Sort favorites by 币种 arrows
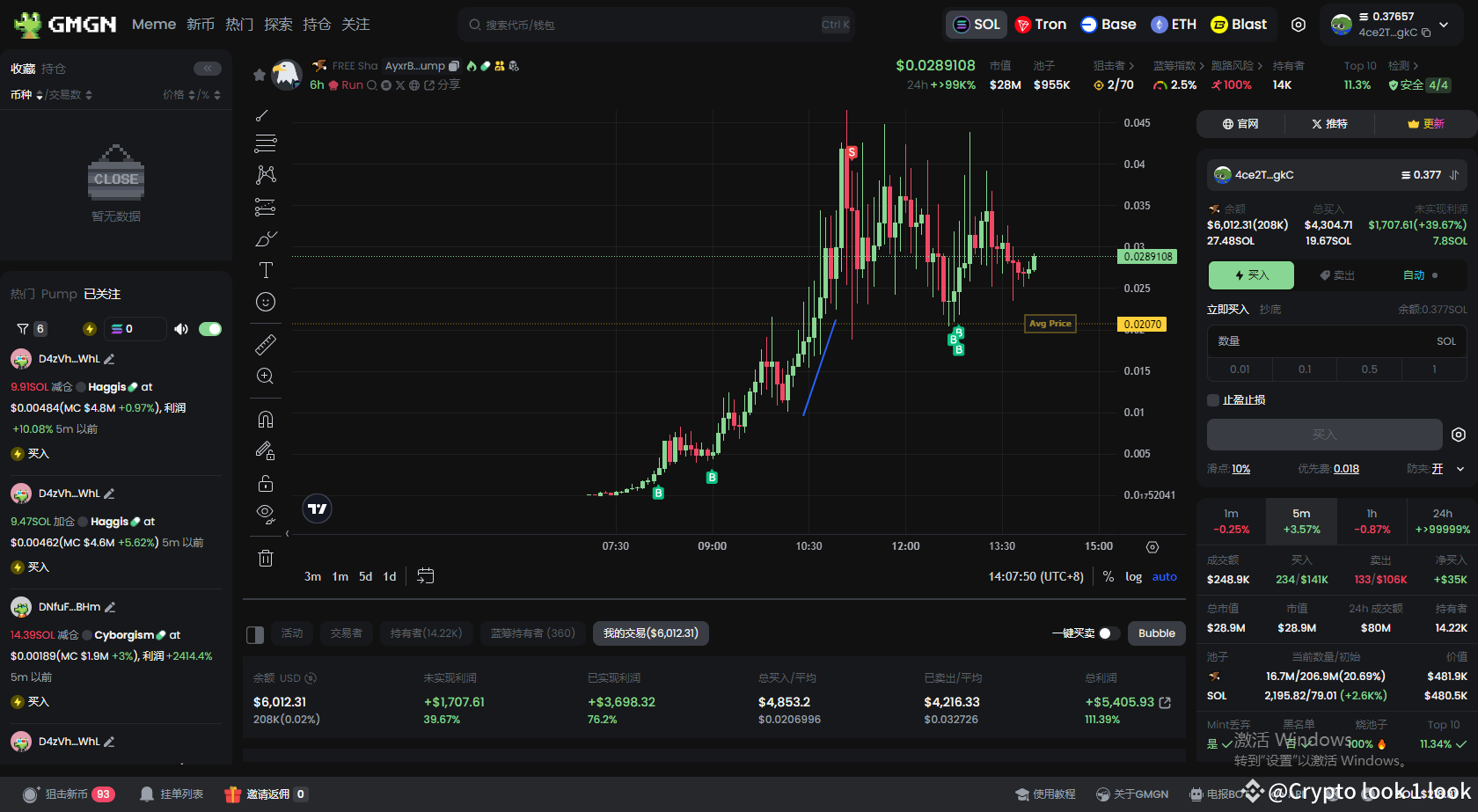The width and height of the screenshot is (1478, 812). coord(40,95)
